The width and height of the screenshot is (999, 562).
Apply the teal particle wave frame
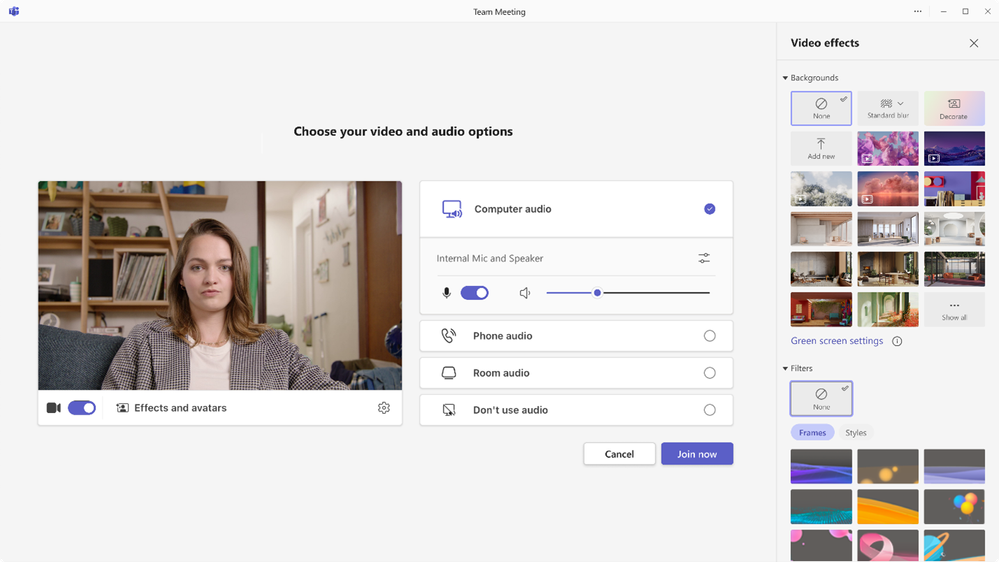point(821,507)
